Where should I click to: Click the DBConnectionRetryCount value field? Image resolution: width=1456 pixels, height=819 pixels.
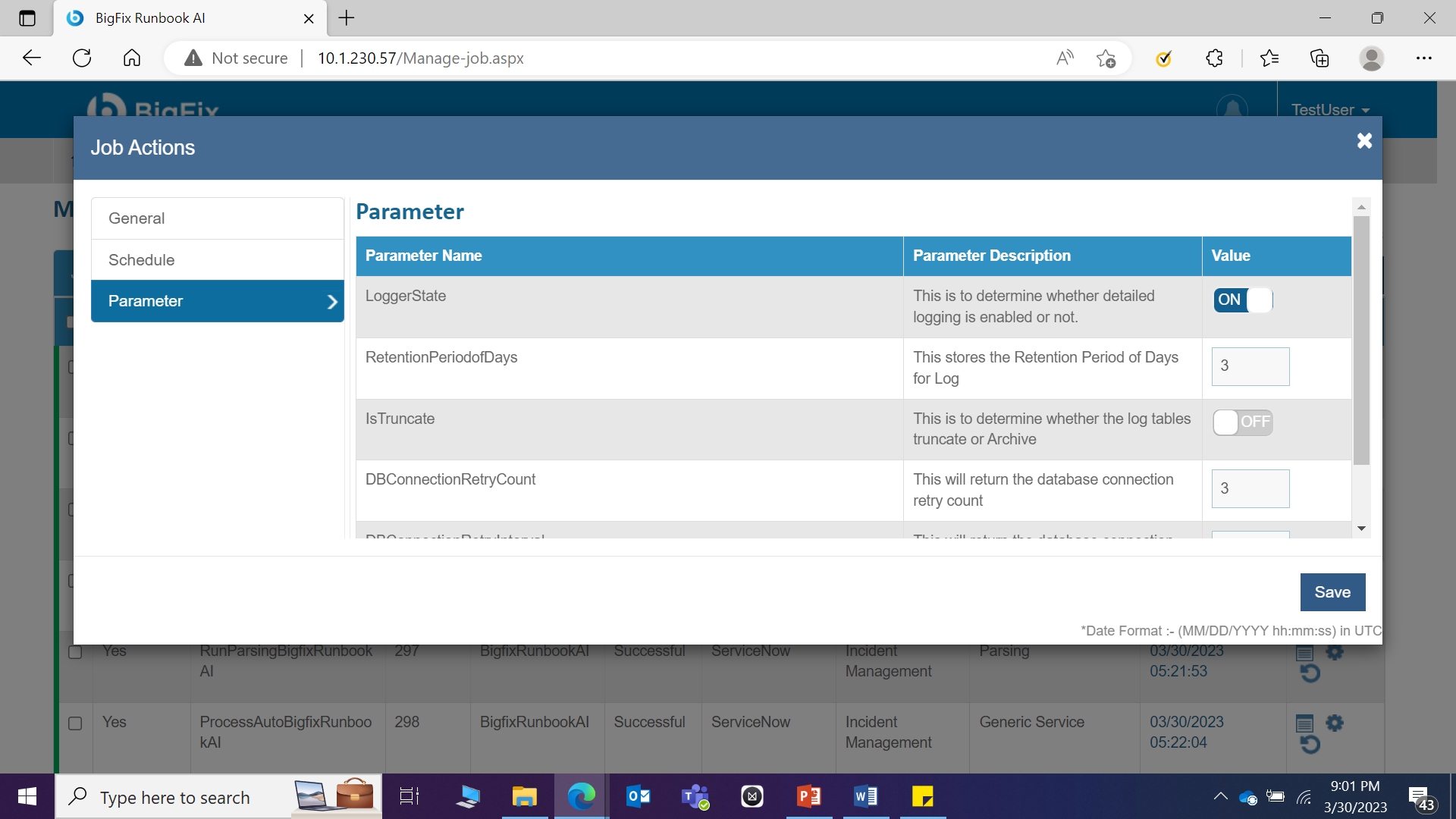point(1250,488)
